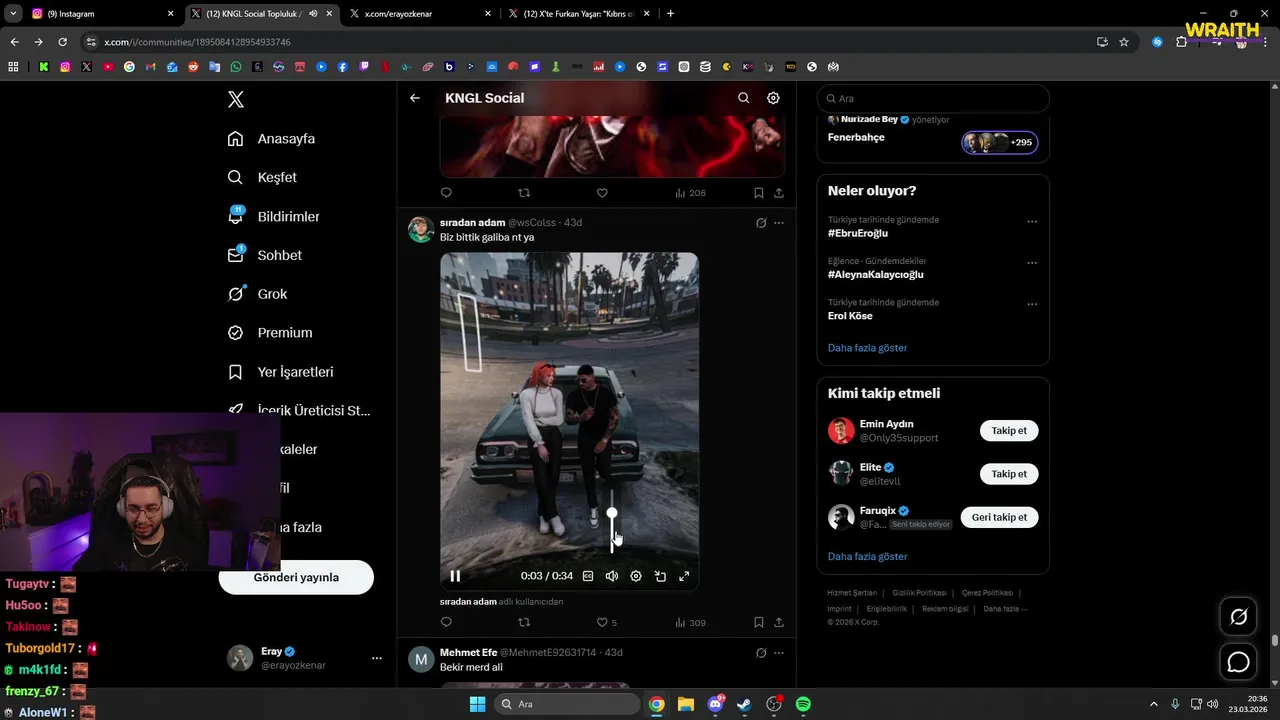Screen dimensions: 1280x720
Task: Adjust the vertical volume slider handle
Action: coord(612,513)
